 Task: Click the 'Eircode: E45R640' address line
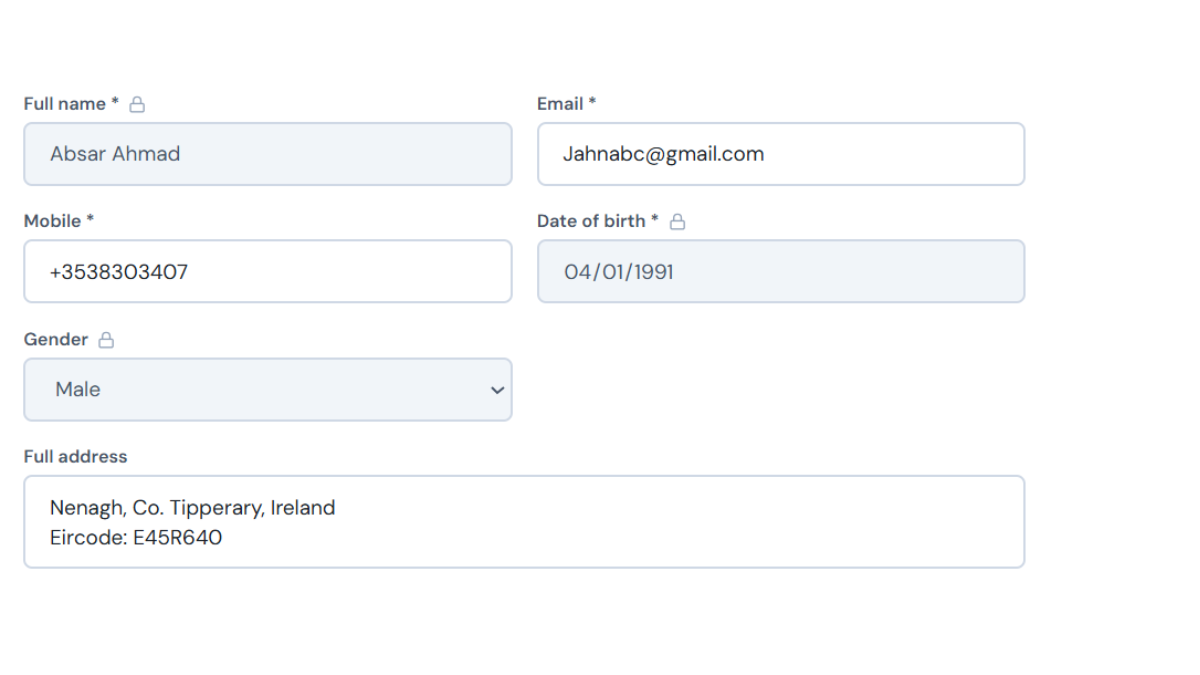[136, 538]
